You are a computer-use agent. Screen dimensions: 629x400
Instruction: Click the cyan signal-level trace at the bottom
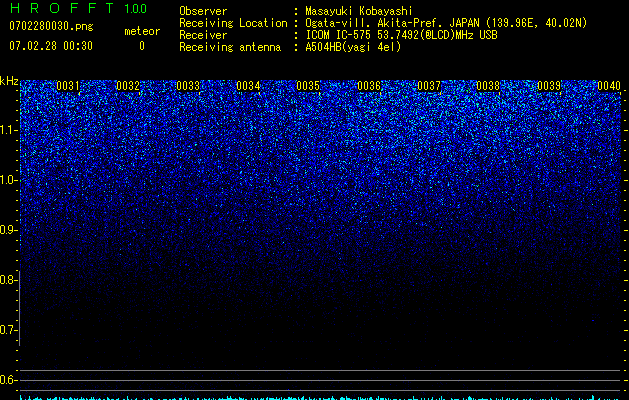coord(321,398)
